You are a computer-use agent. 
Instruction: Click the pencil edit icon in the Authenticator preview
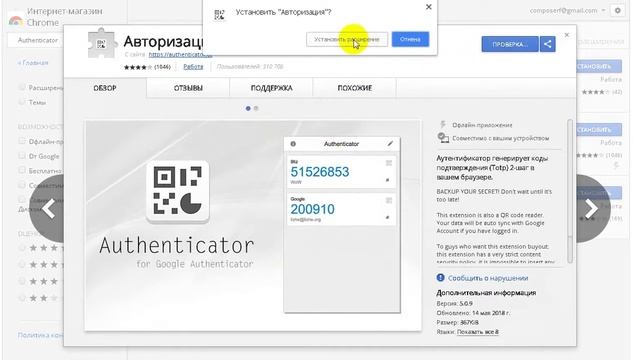pyautogui.click(x=390, y=144)
